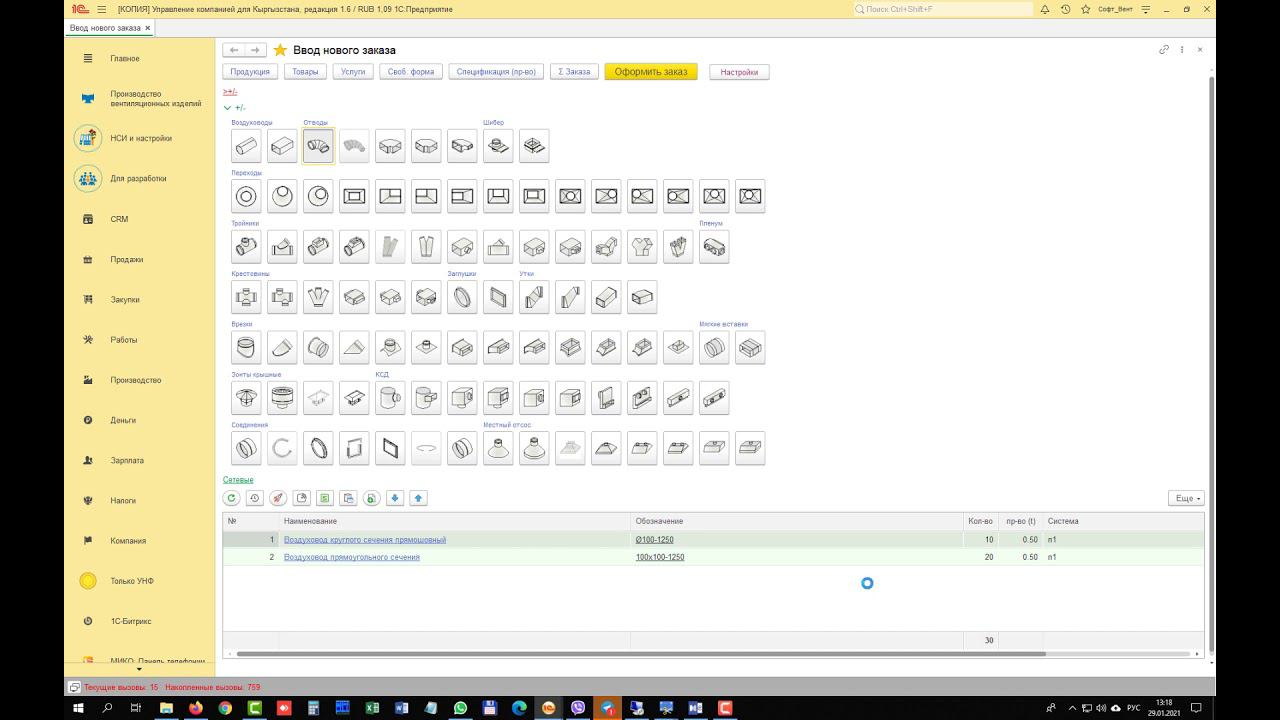Click the Σ Заказа button

(x=574, y=72)
